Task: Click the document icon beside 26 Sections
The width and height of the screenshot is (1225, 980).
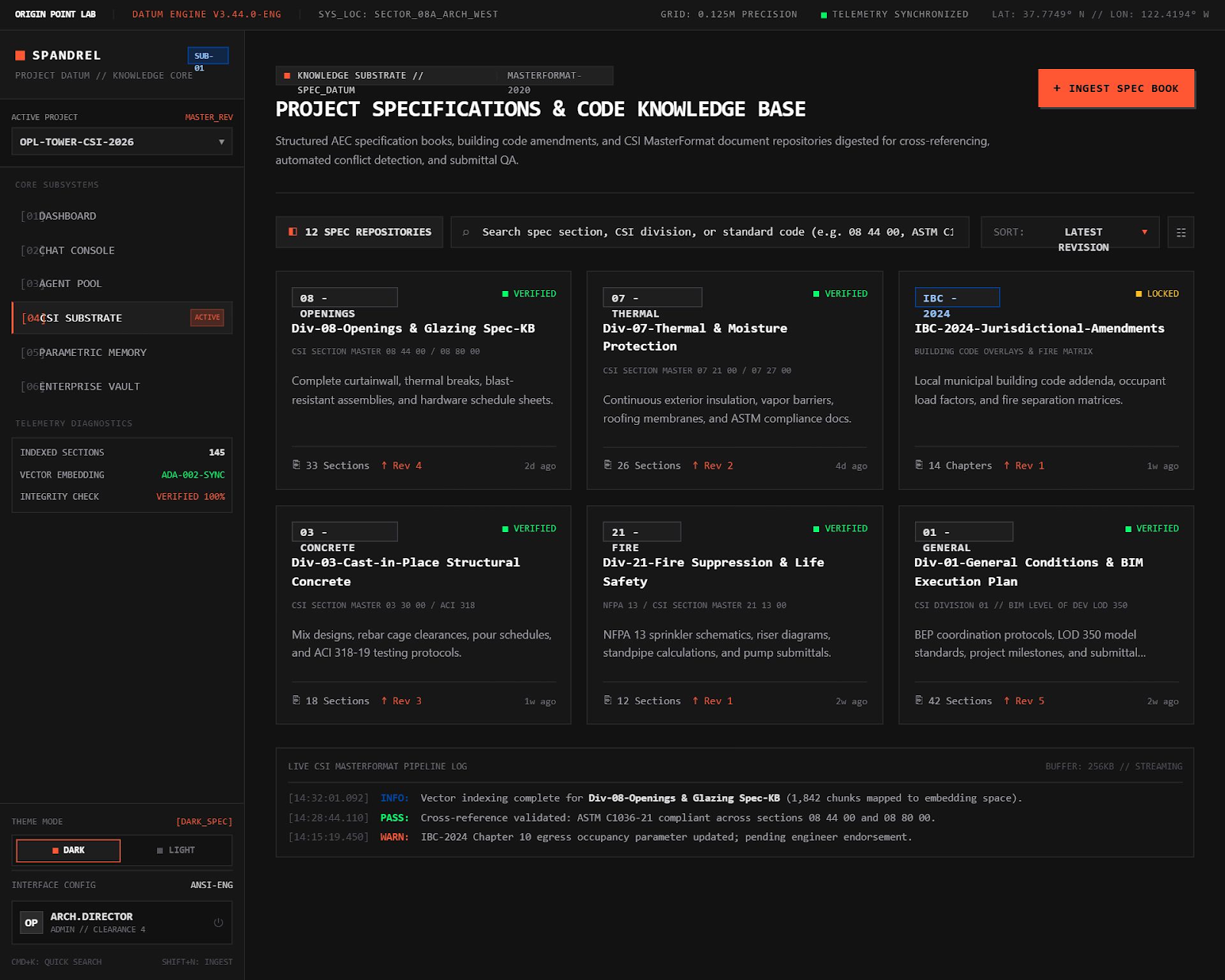Action: (x=608, y=465)
